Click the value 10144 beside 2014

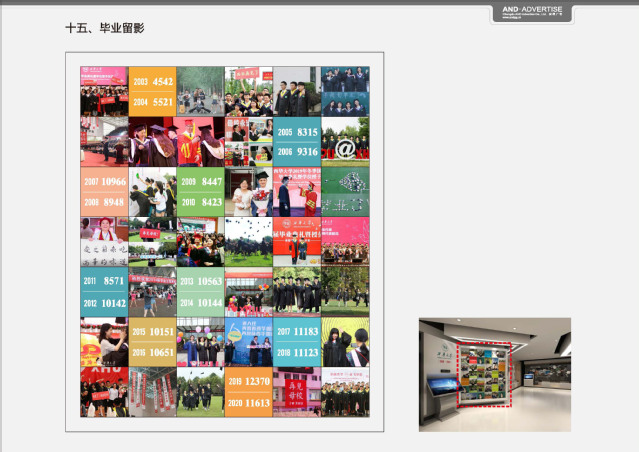pos(210,303)
